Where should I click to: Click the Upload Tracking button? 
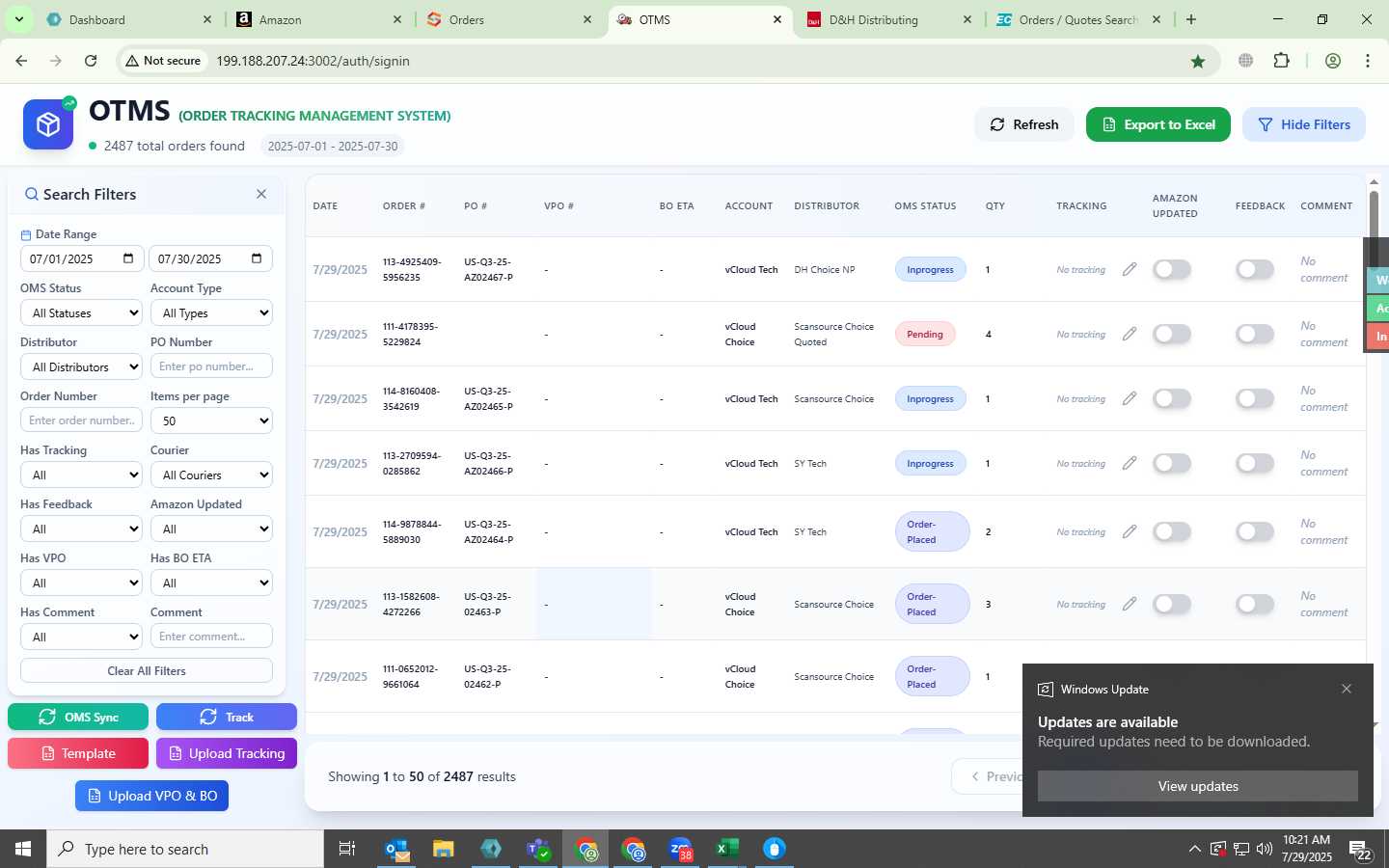pos(227,753)
